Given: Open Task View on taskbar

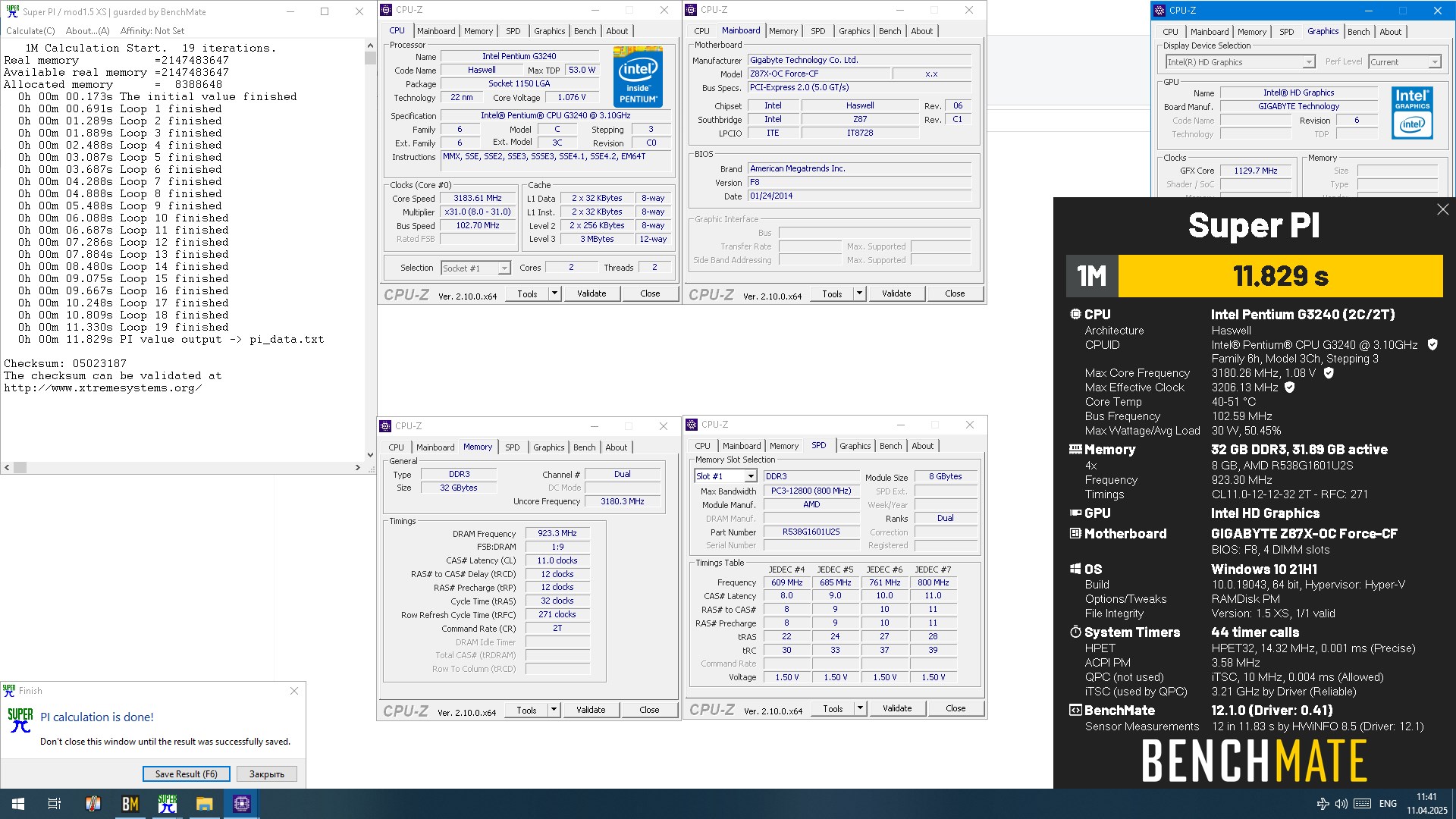Looking at the screenshot, I should click(55, 804).
